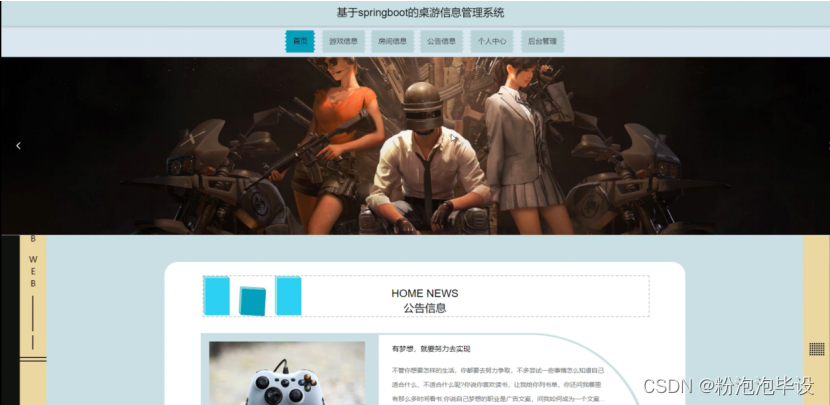Image resolution: width=830 pixels, height=405 pixels.
Task: Open the game controller news thumbnail
Action: (287, 373)
